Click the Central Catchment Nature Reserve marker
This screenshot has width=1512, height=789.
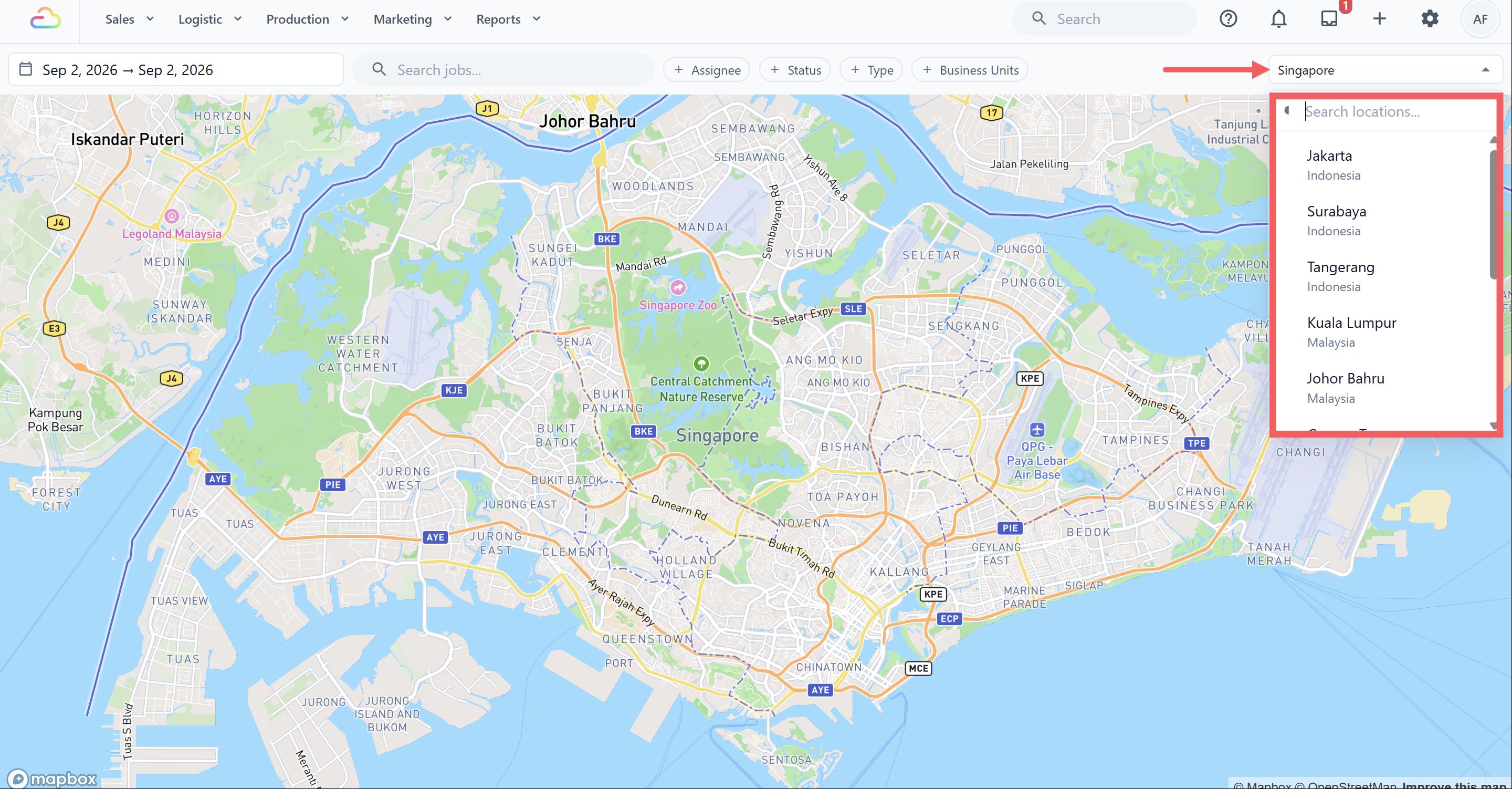coord(701,364)
